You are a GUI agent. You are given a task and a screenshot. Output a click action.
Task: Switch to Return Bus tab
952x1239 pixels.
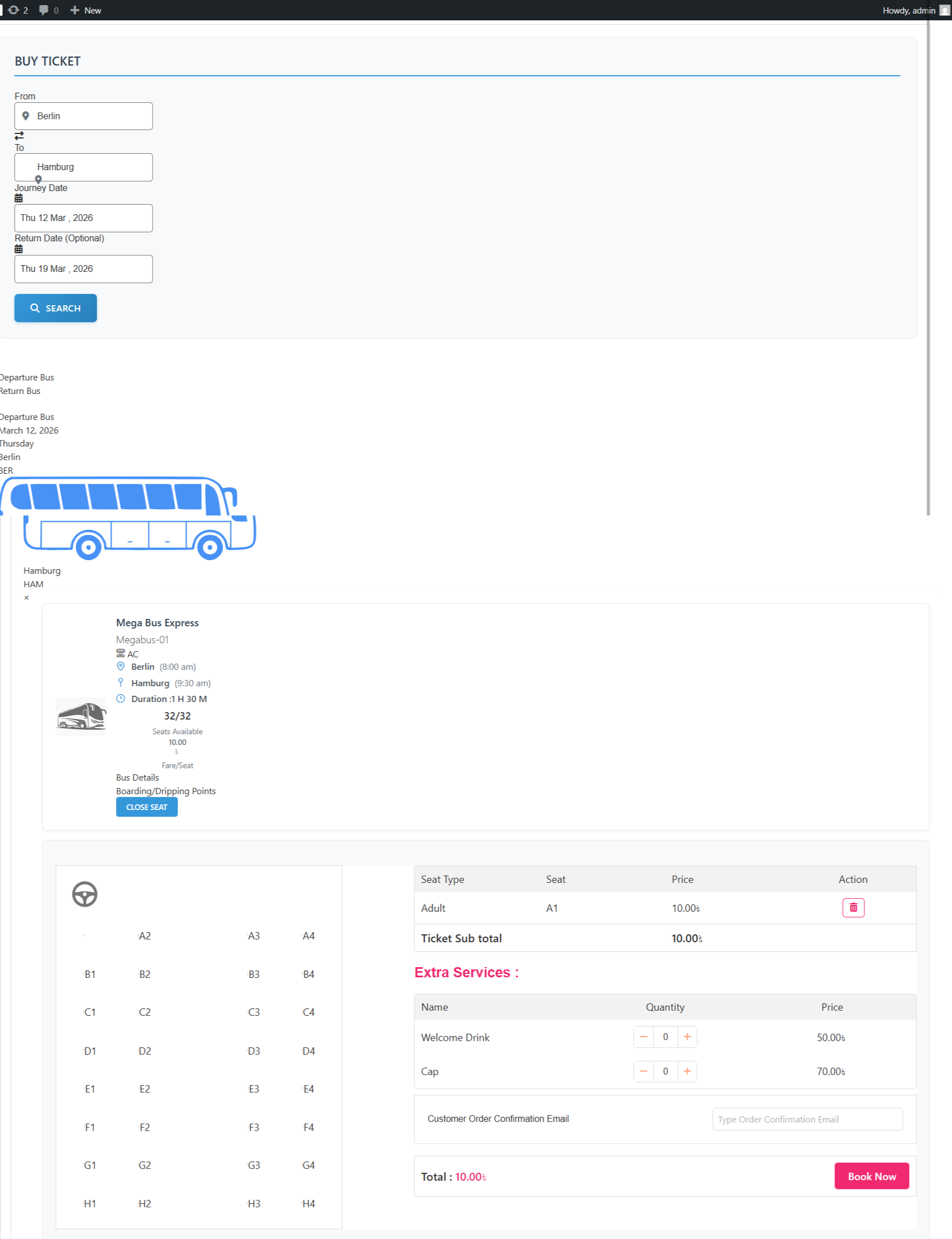(x=20, y=391)
